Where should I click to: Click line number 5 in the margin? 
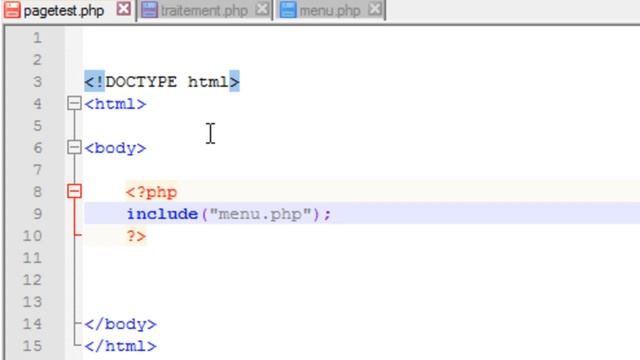[38, 126]
